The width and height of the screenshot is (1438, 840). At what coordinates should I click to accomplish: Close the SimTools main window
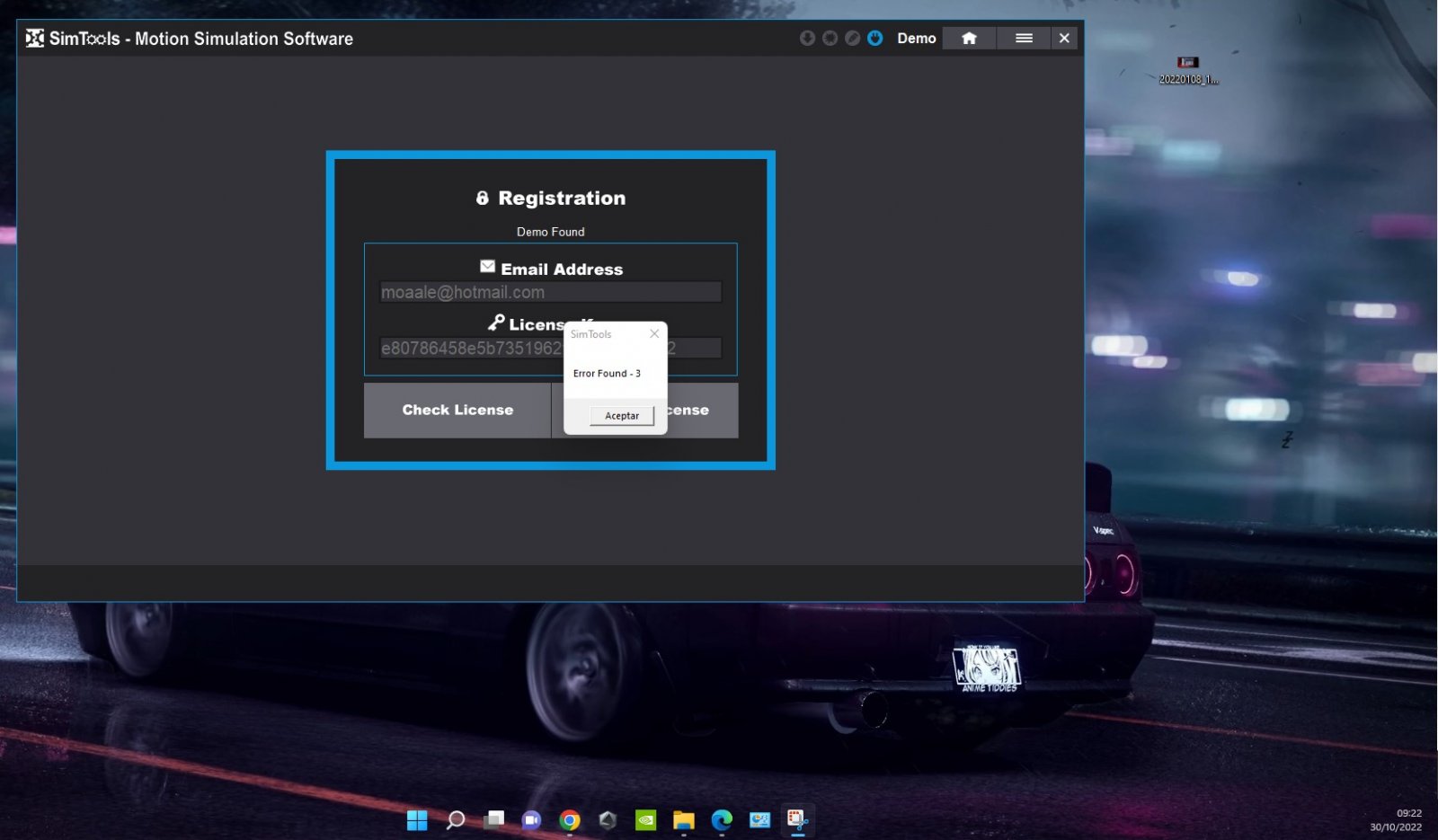(1064, 38)
